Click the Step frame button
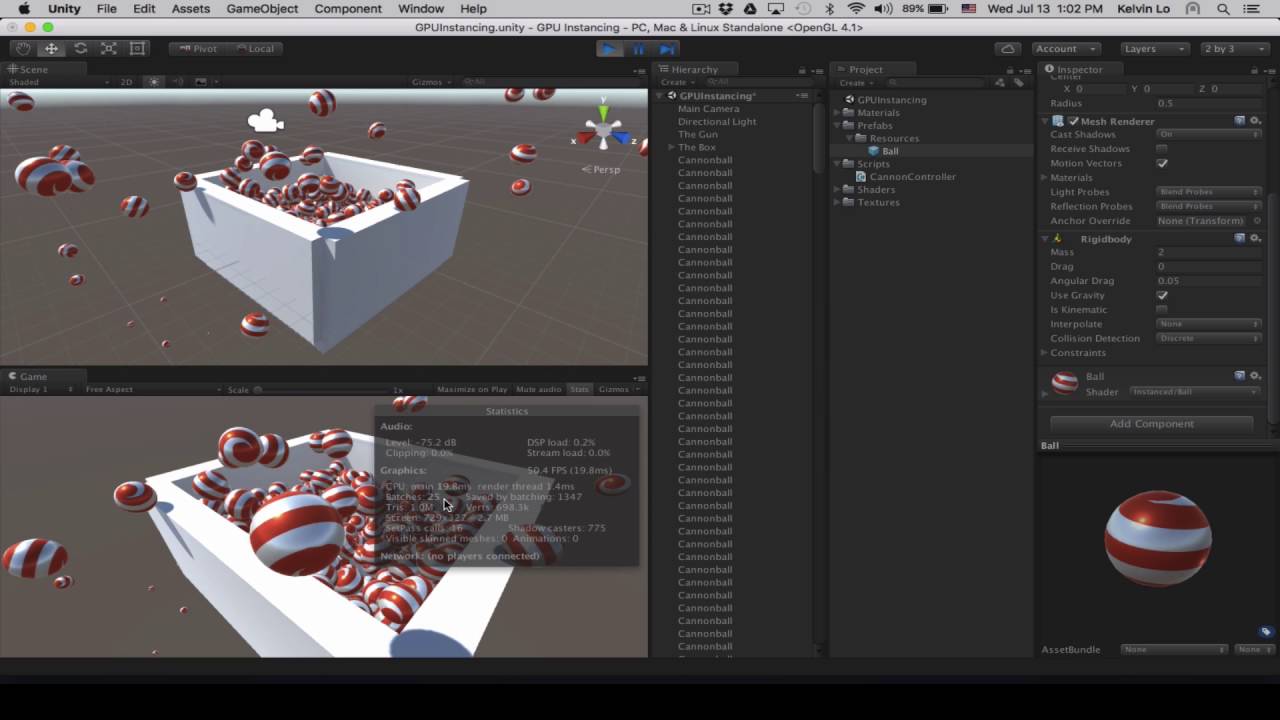 [667, 48]
